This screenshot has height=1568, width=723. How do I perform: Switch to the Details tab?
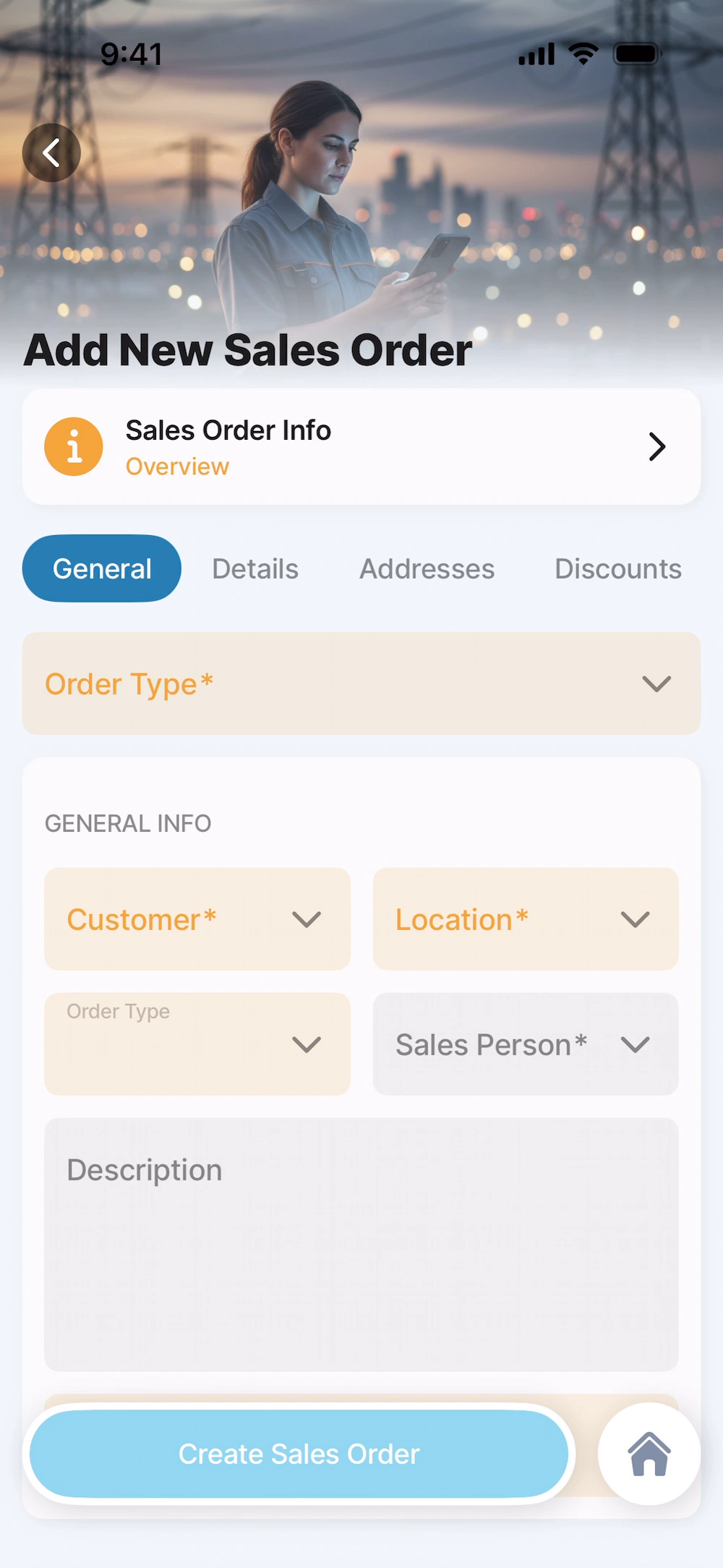tap(255, 568)
